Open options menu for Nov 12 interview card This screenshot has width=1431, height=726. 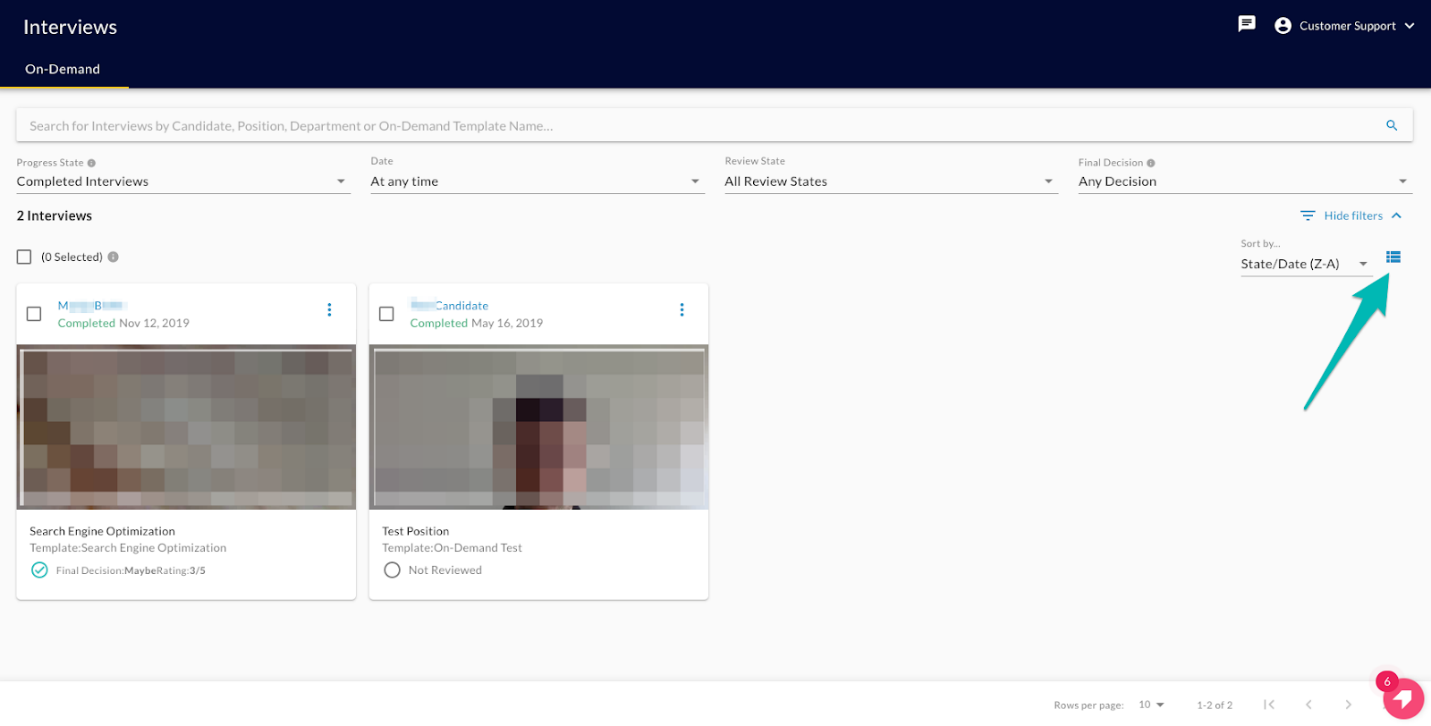[x=330, y=310]
